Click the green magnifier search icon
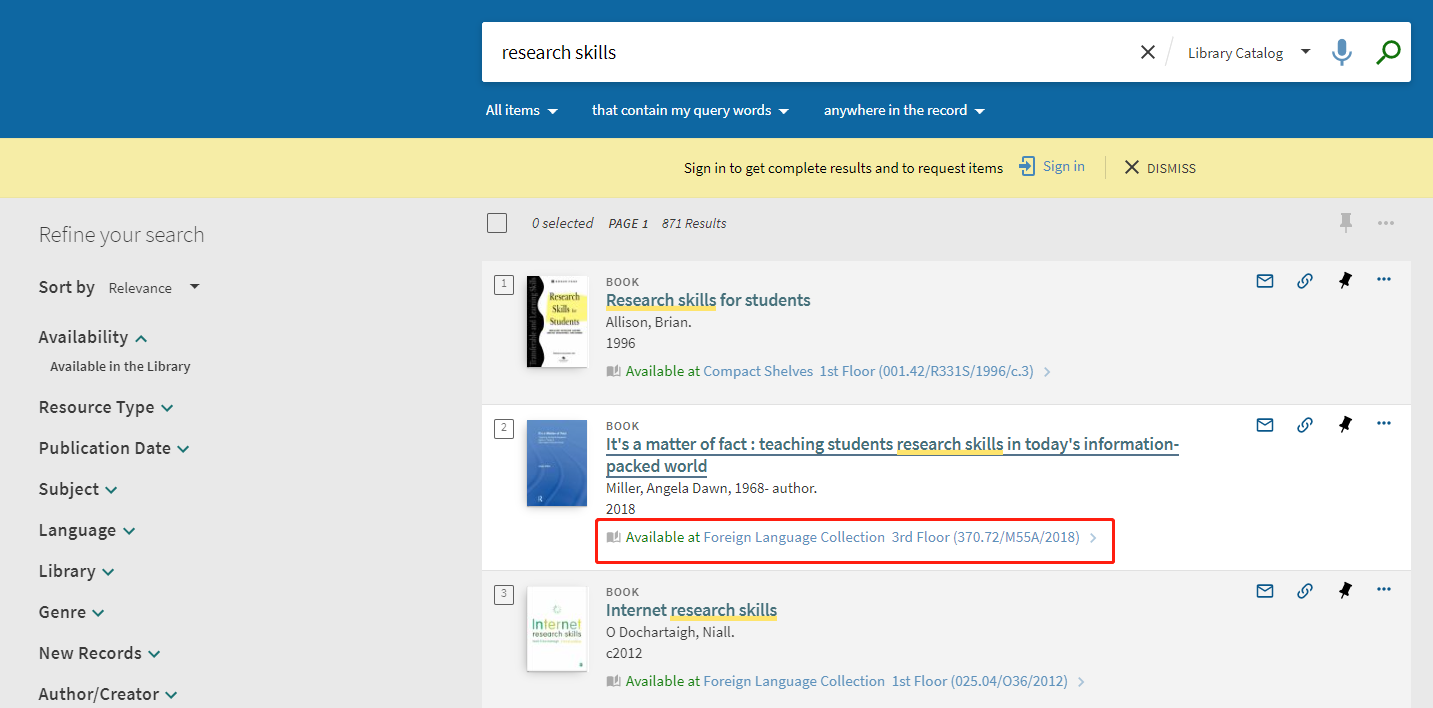1433x708 pixels. coord(1387,53)
